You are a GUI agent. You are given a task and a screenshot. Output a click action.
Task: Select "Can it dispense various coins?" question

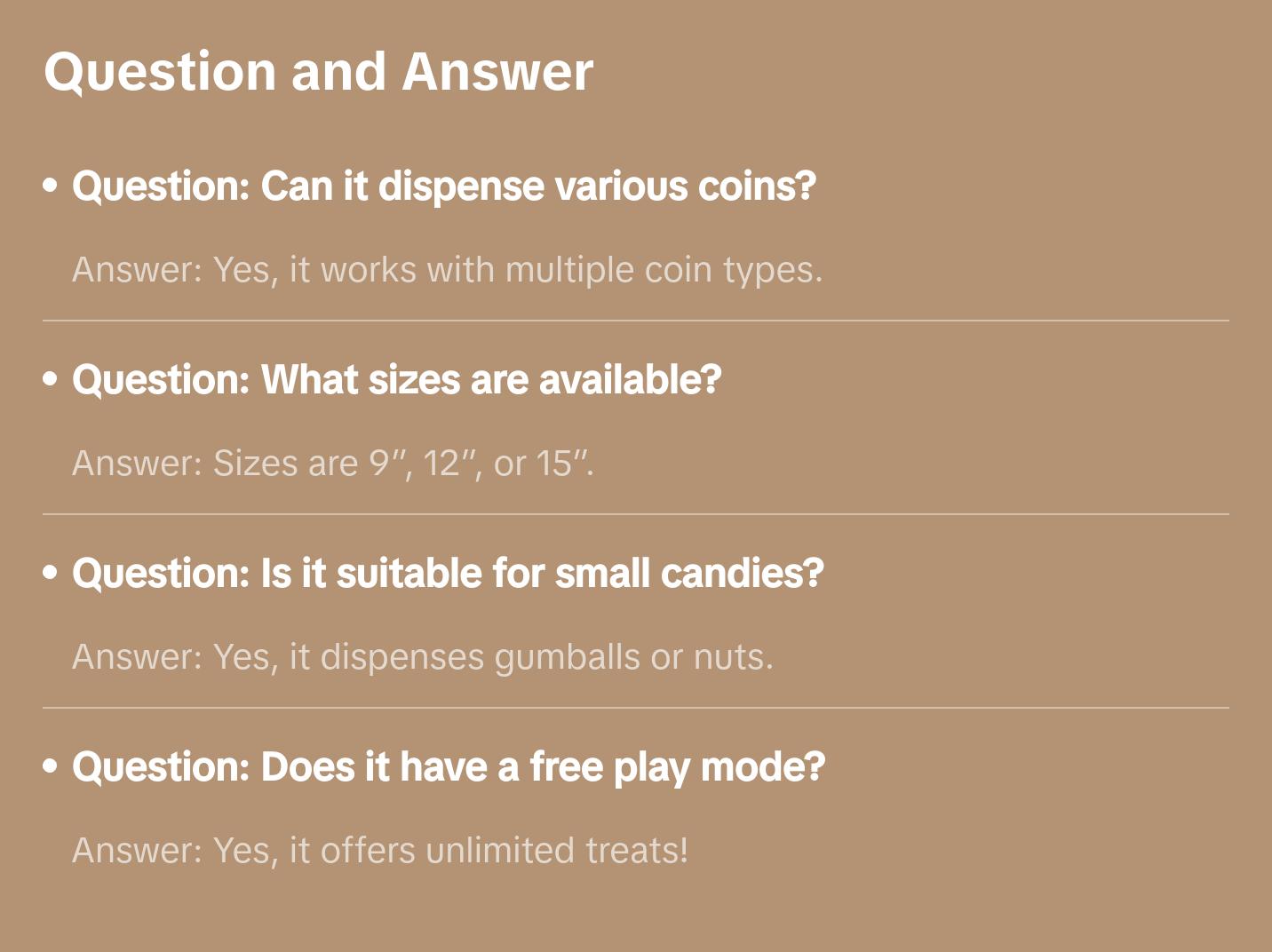pos(443,186)
